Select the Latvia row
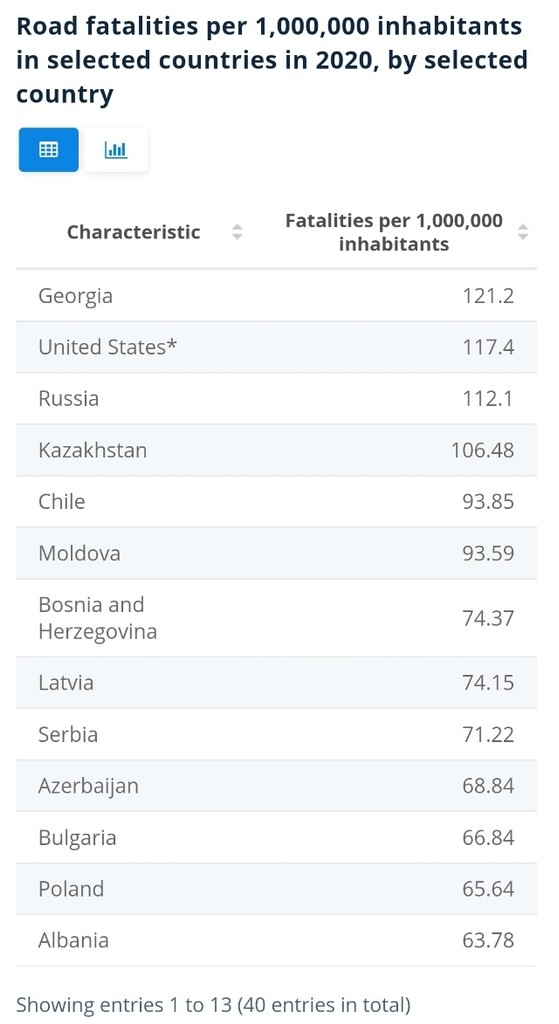Viewport: 559px width, 1024px height. click(276, 682)
